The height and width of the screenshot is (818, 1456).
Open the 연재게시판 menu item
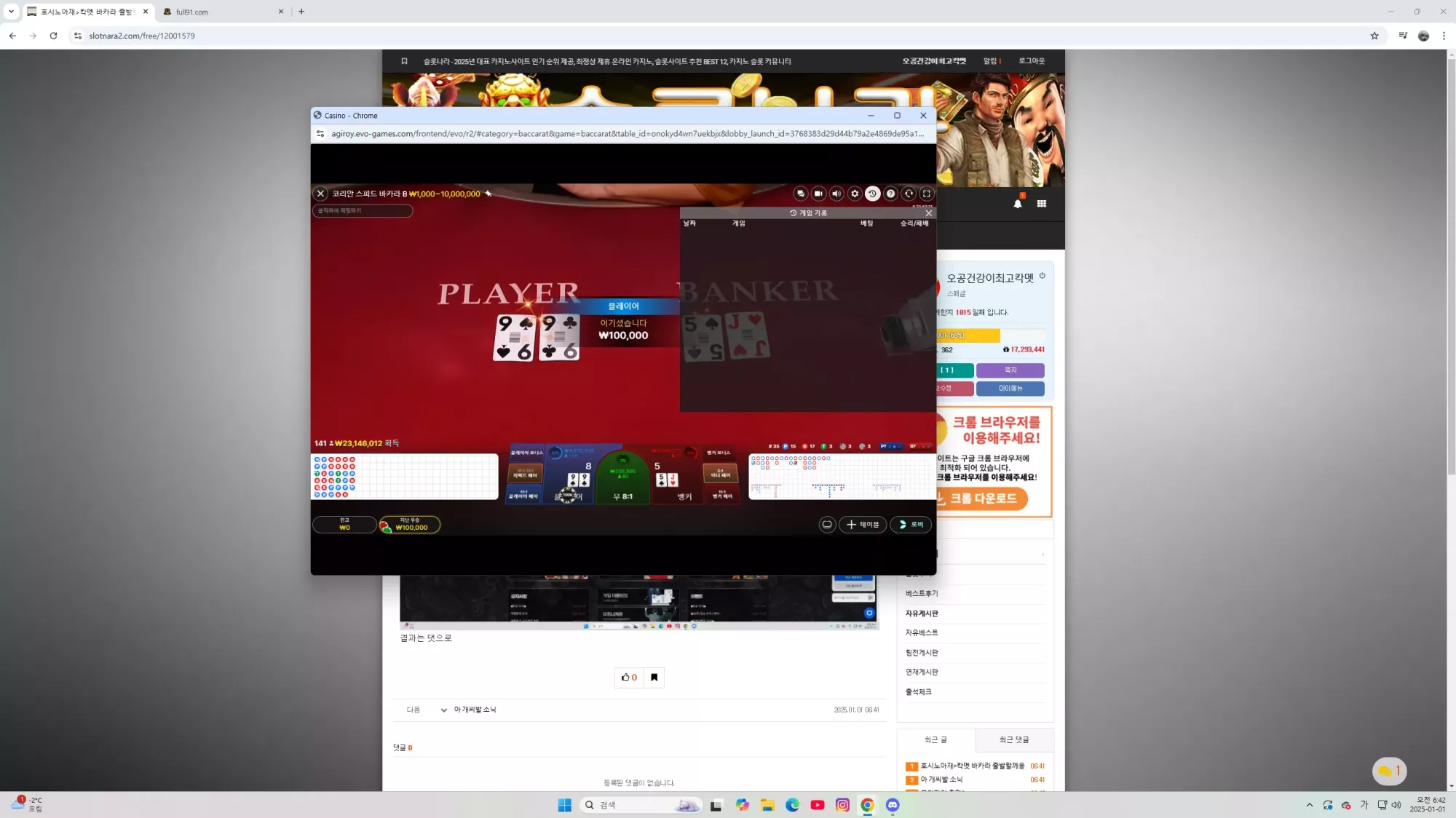[x=922, y=672]
